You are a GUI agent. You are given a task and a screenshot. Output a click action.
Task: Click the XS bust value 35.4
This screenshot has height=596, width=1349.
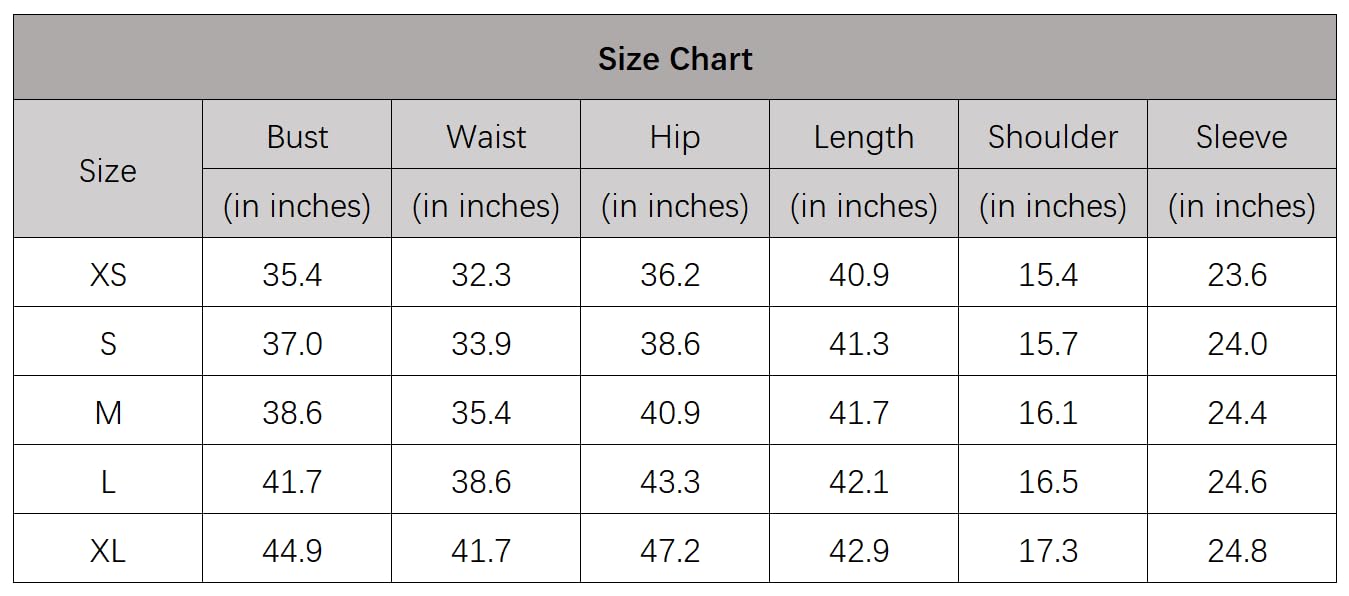click(293, 274)
